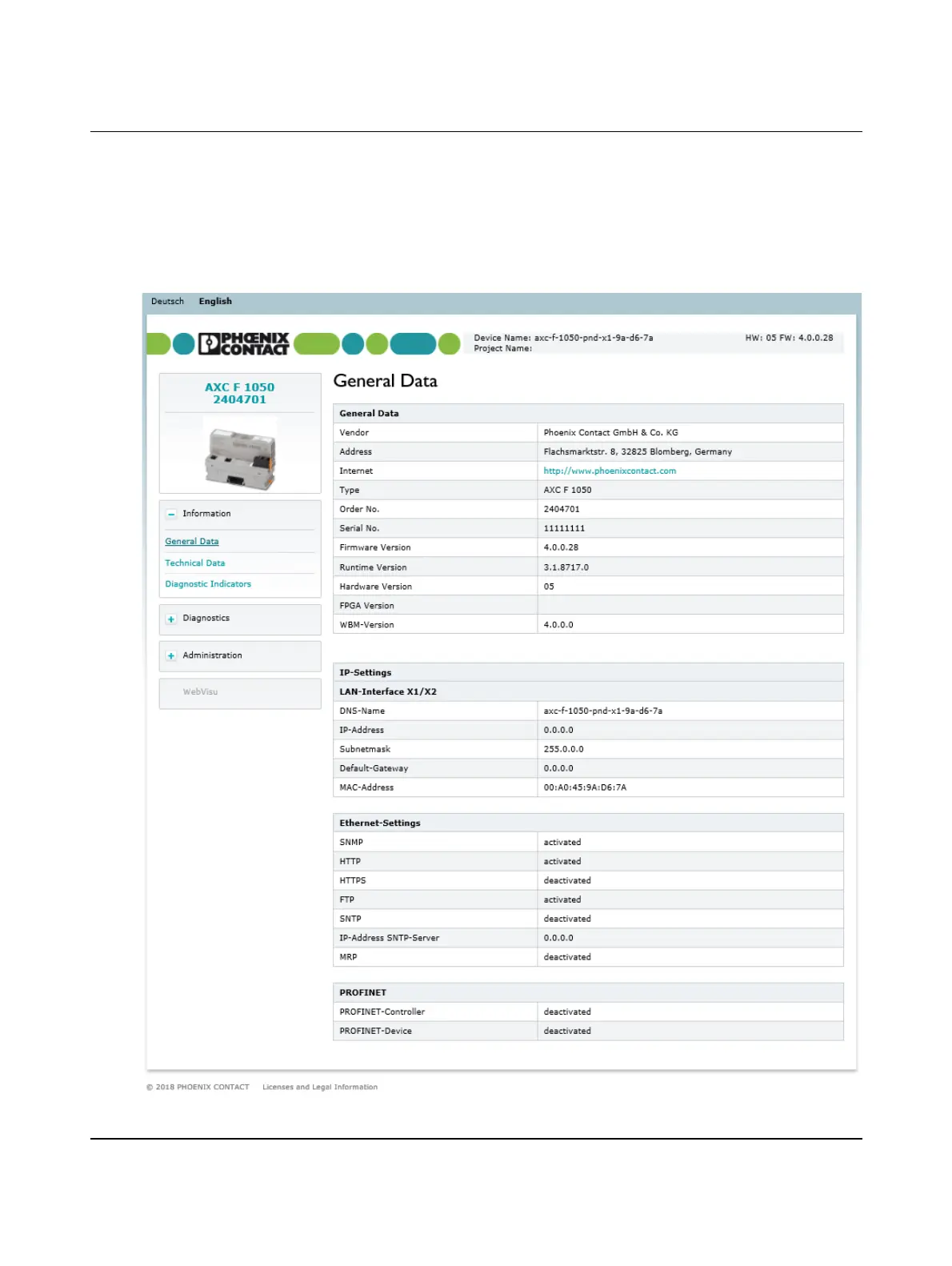Screen dimensions: 952x1266
Task: Select the Device Name value in header
Action: 594,338
